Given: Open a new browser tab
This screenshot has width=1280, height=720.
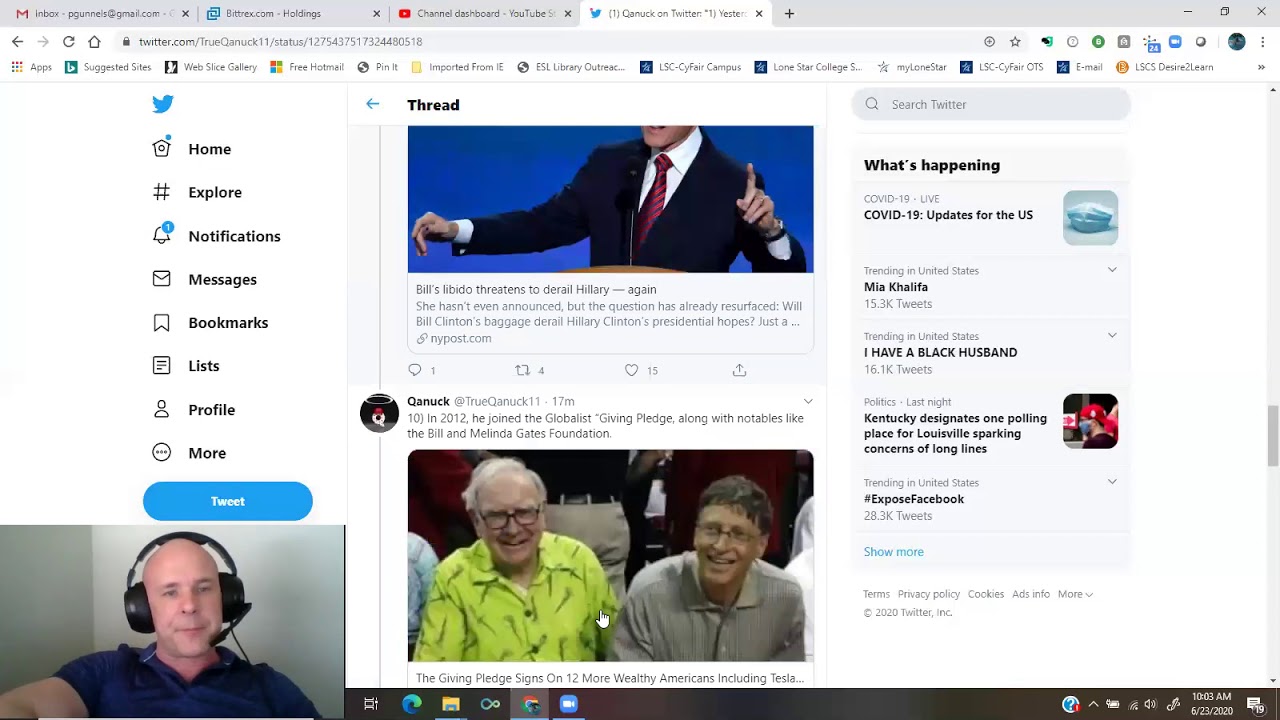Looking at the screenshot, I should point(789,14).
